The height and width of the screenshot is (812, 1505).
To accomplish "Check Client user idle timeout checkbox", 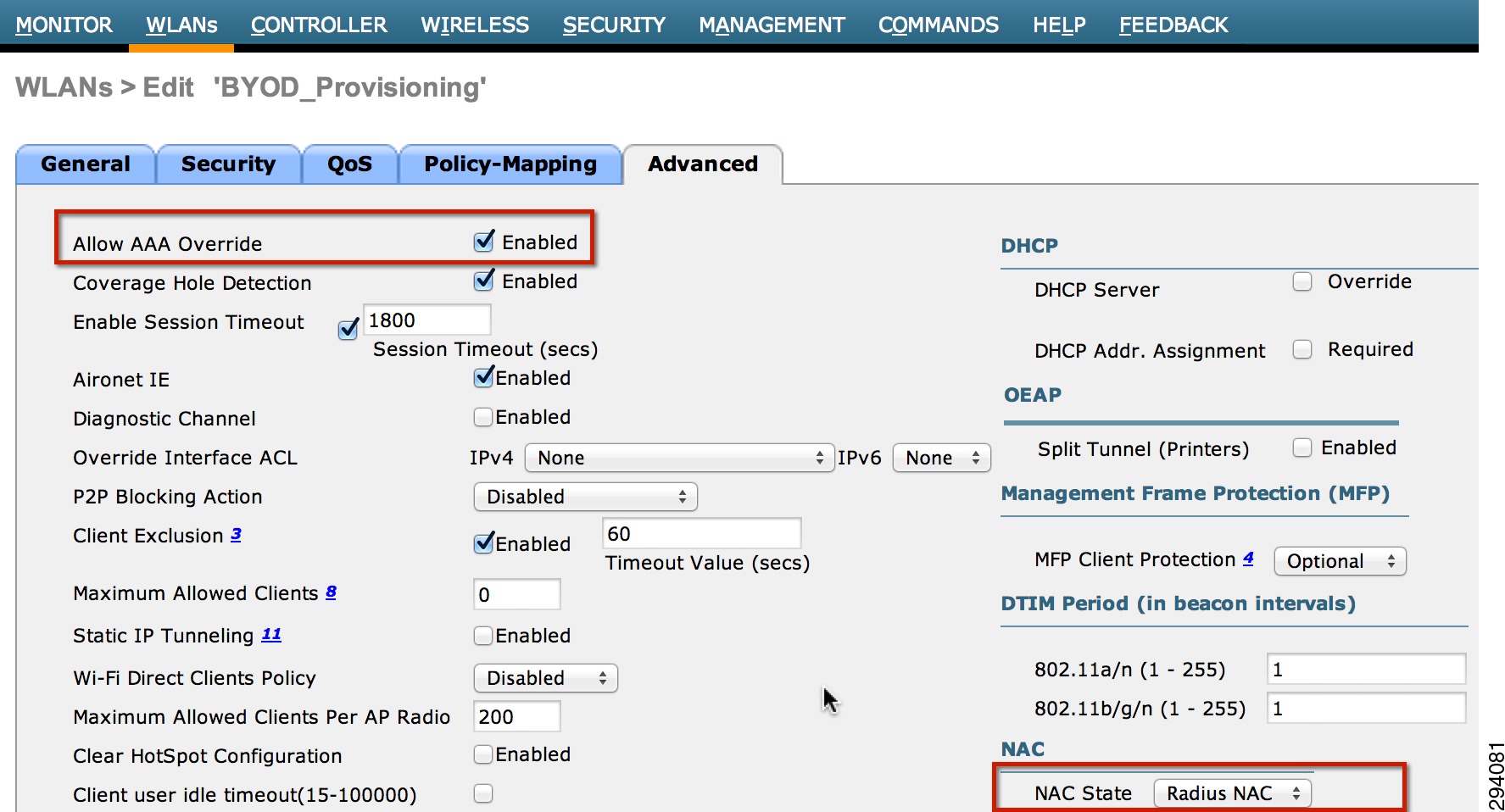I will [483, 793].
